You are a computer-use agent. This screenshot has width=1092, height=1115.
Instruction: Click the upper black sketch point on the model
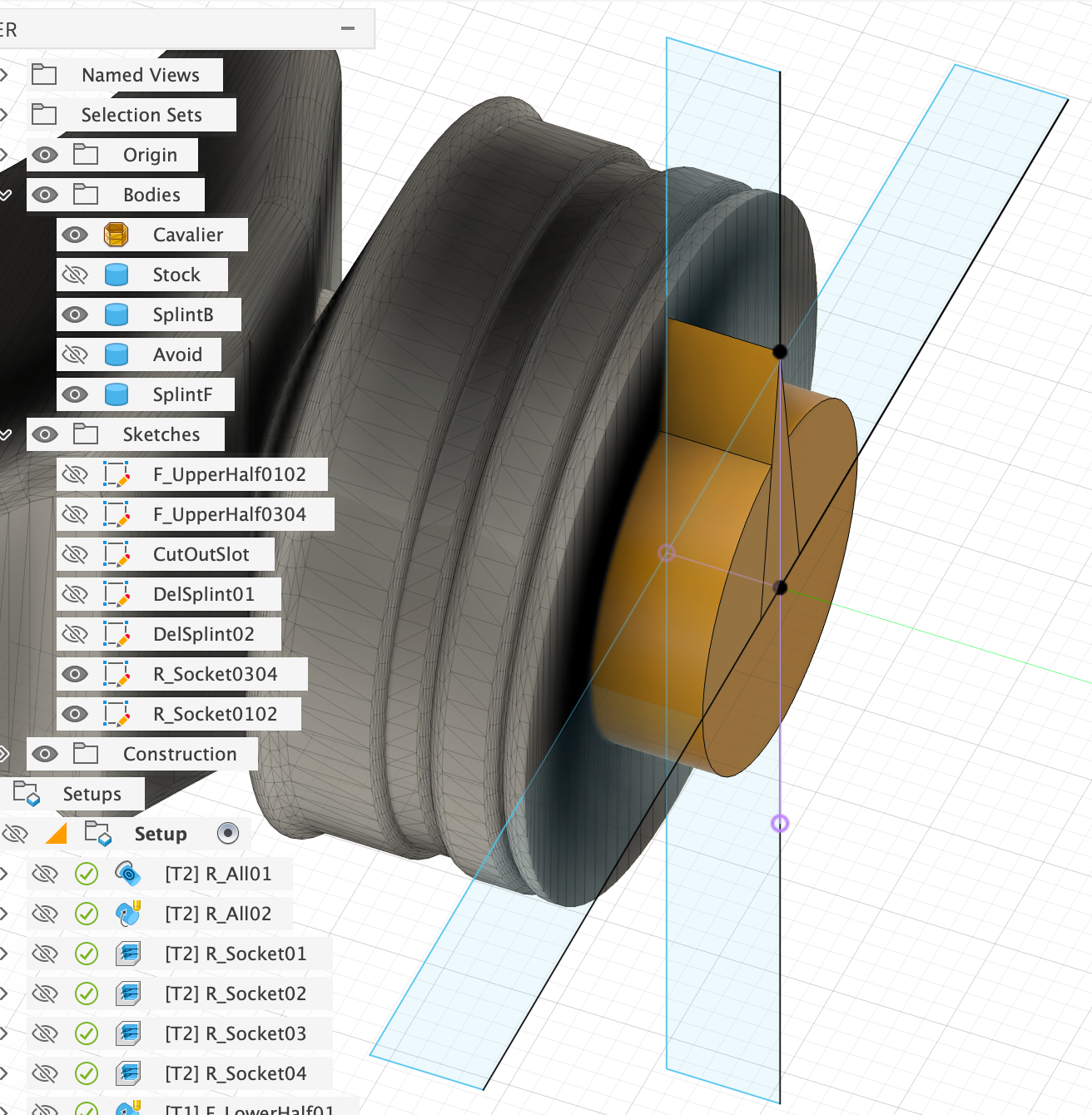click(780, 351)
